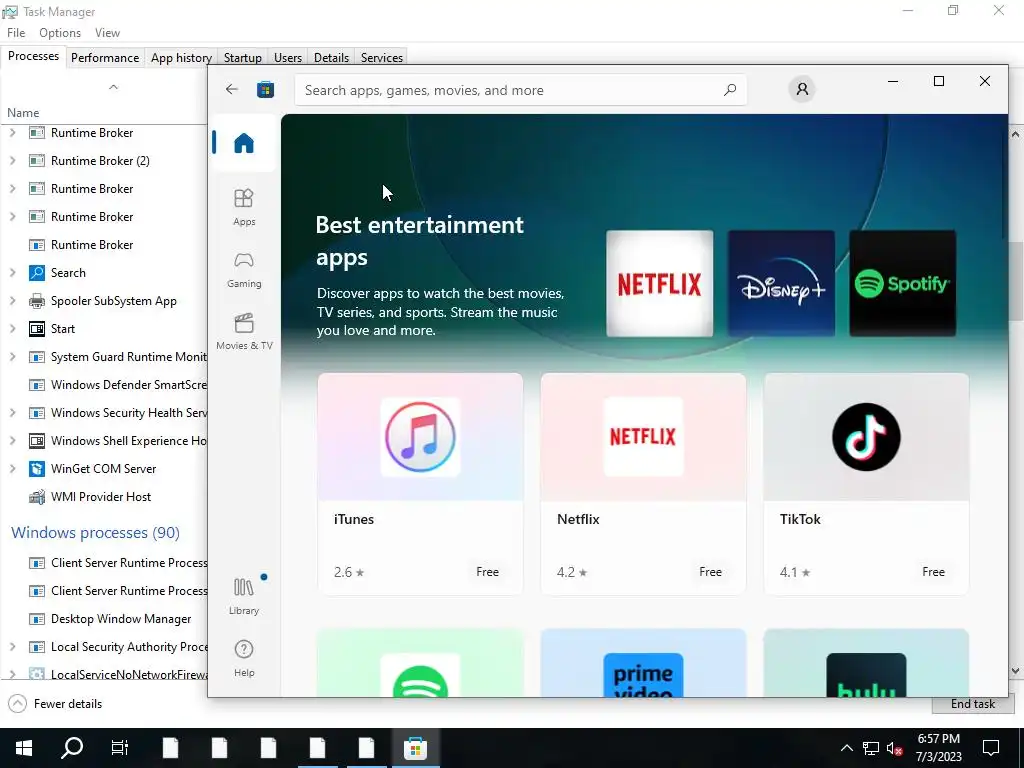Screen dimensions: 1024x768
Task: Expand WinGet COM Server process
Action: click(12, 469)
